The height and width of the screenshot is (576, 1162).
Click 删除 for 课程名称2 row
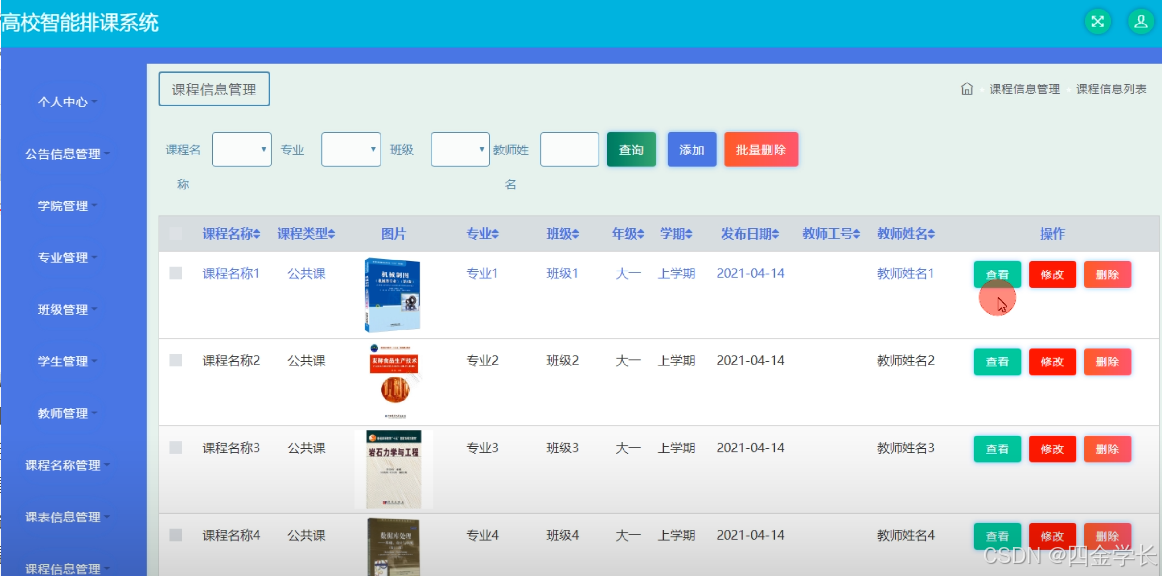1107,362
